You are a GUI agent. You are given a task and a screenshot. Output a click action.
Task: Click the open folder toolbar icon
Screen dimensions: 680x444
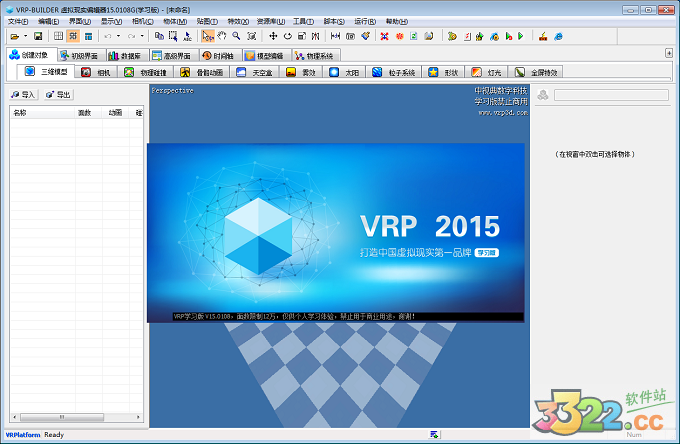[x=15, y=36]
